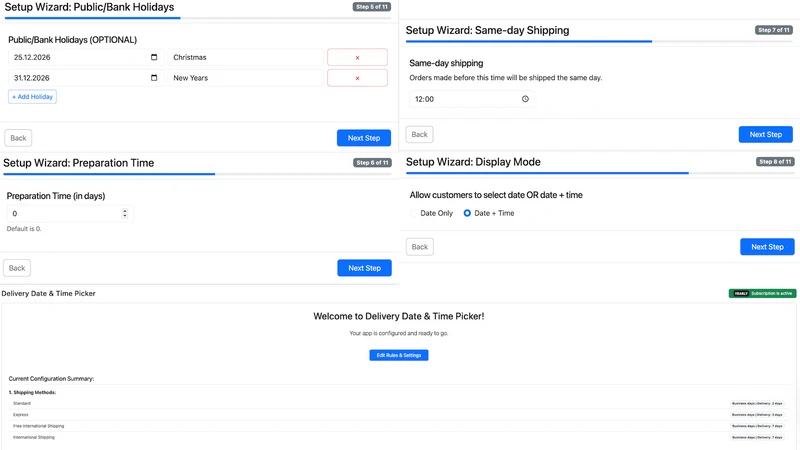The height and width of the screenshot is (450, 800).
Task: Click the Edit Rules & Settings button
Action: pos(399,355)
